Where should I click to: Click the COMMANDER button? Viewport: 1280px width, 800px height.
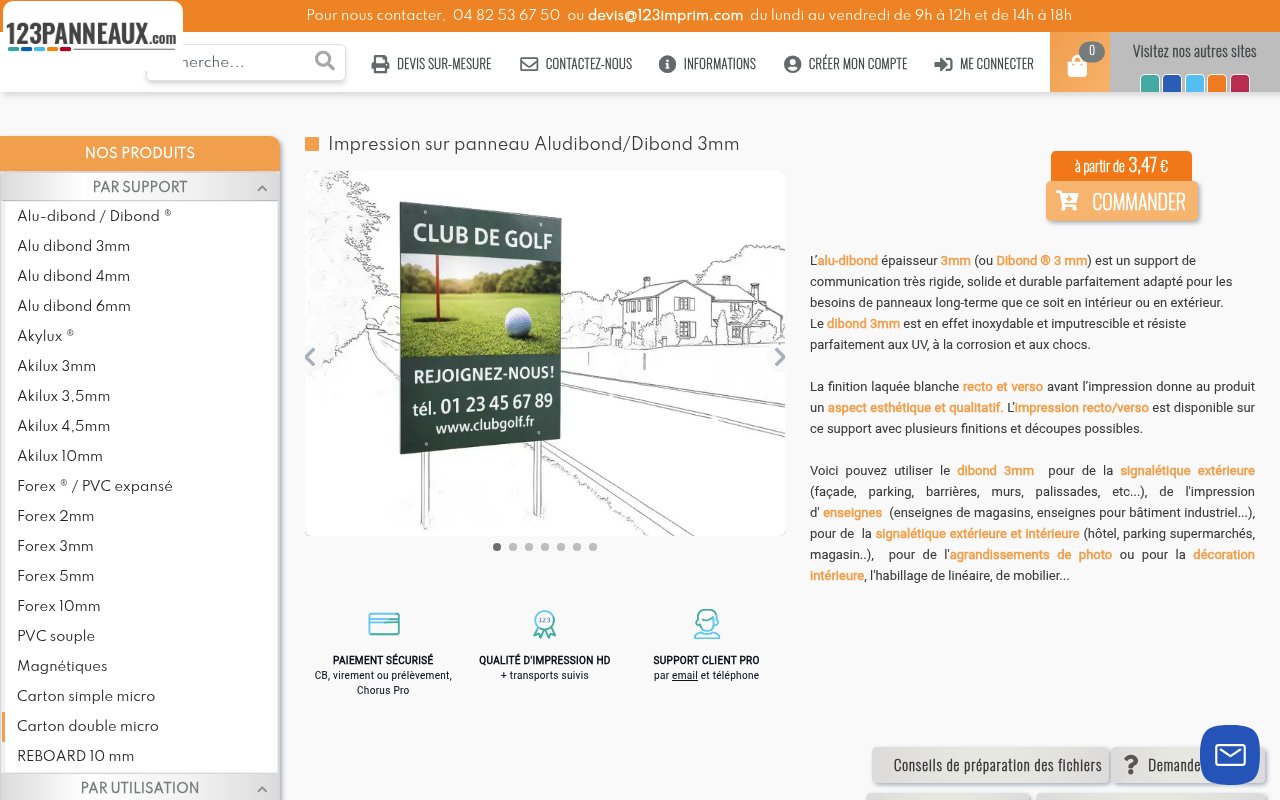(x=1122, y=201)
